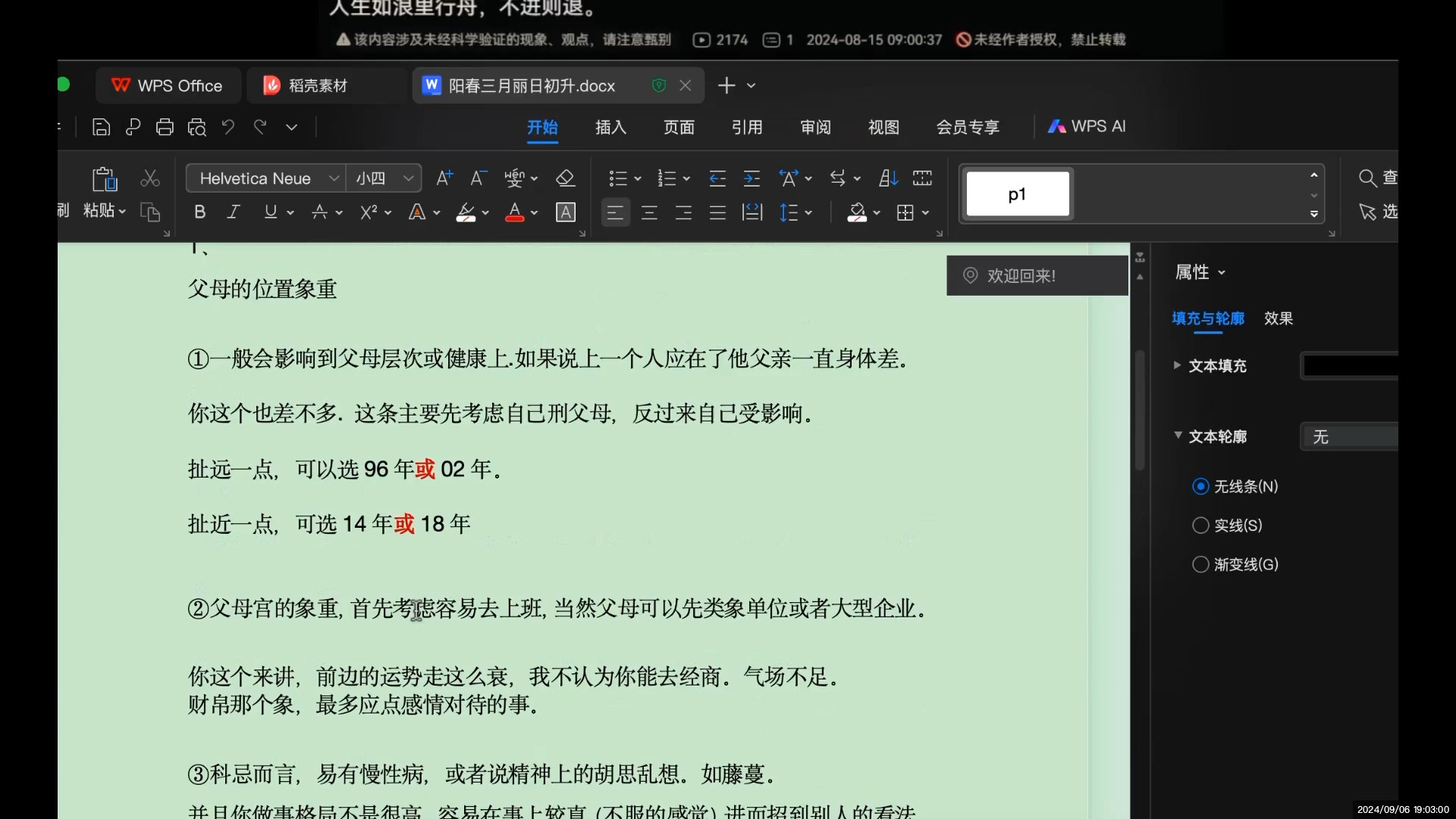Click the Paste clipboard icon
1456x819 pixels.
point(105,179)
